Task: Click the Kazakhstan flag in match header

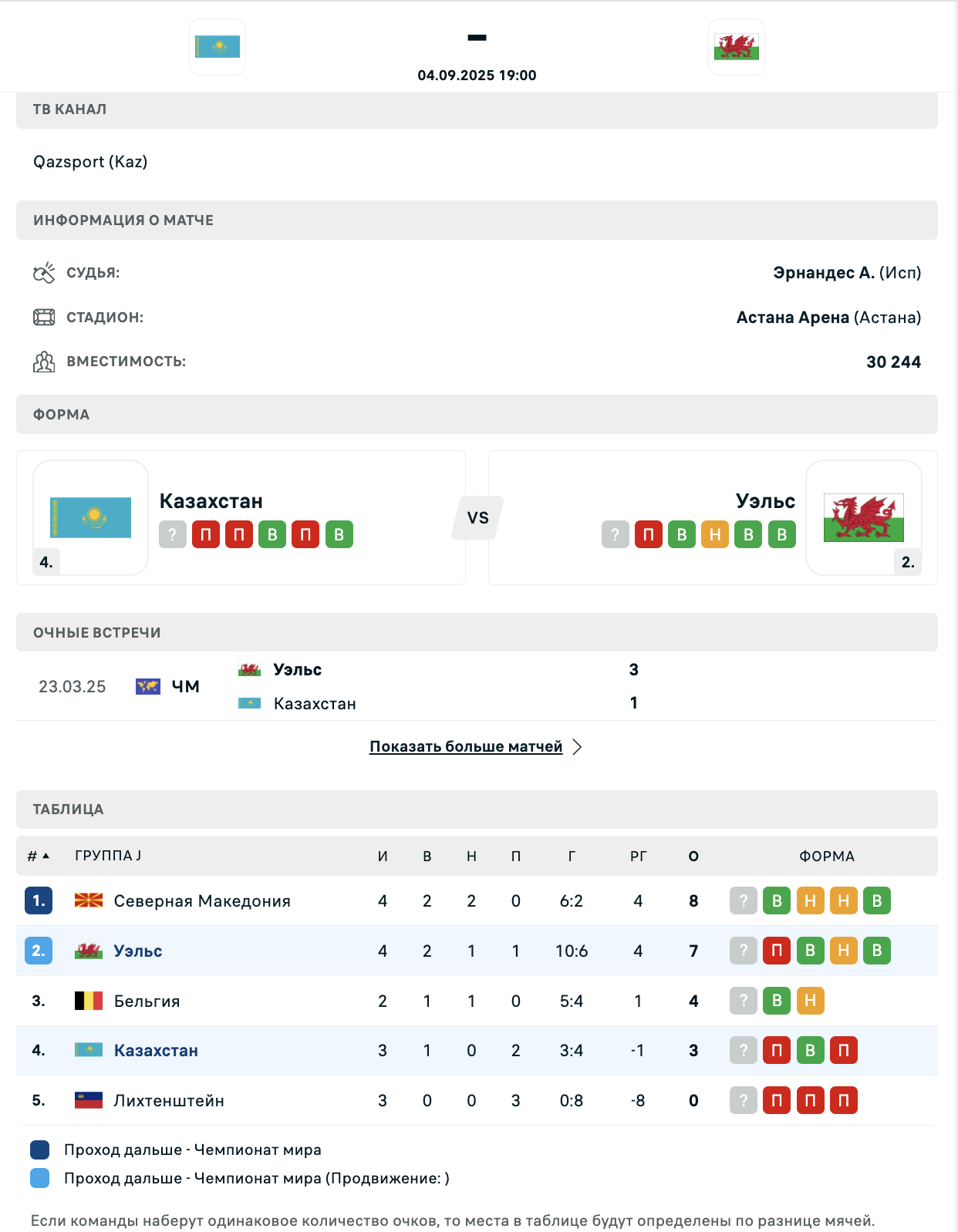Action: 218,47
